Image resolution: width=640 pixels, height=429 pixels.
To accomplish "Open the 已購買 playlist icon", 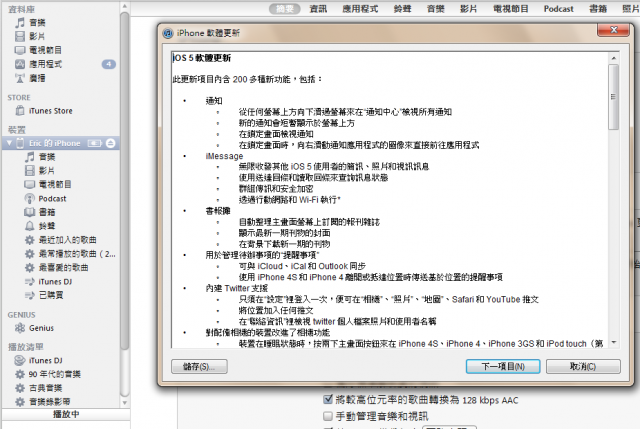I will (30, 295).
